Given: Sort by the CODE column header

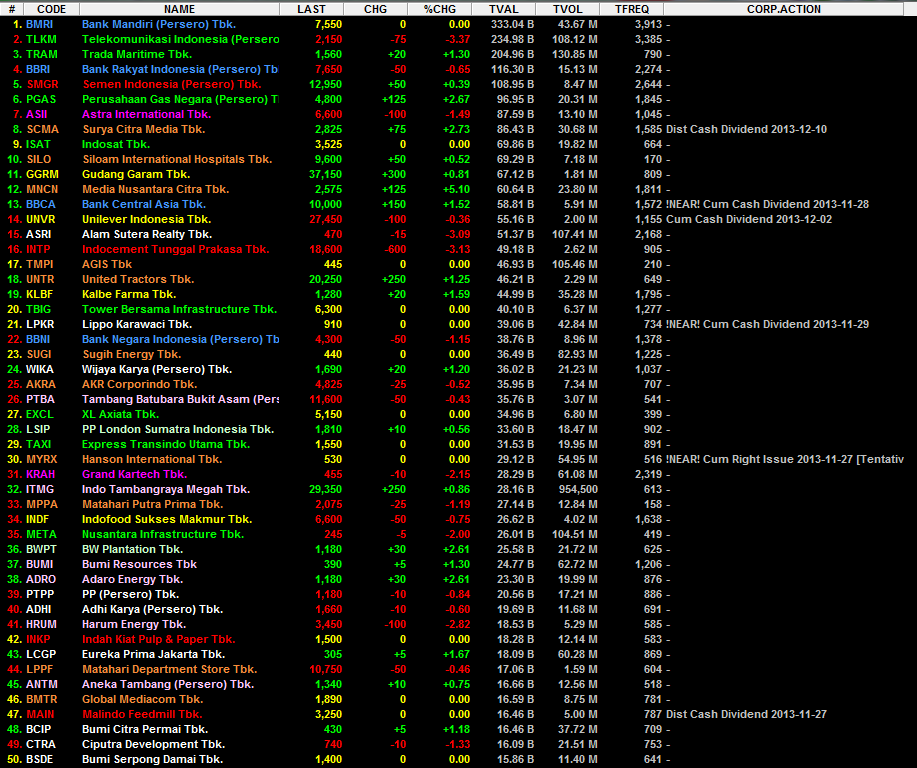Looking at the screenshot, I should click(x=51, y=9).
